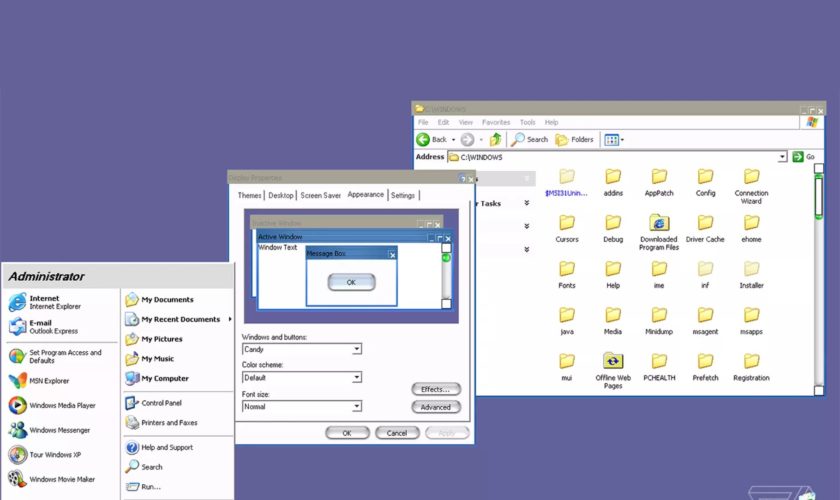Image resolution: width=840 pixels, height=500 pixels.
Task: Toggle the Folders pane button
Action: coord(575,140)
